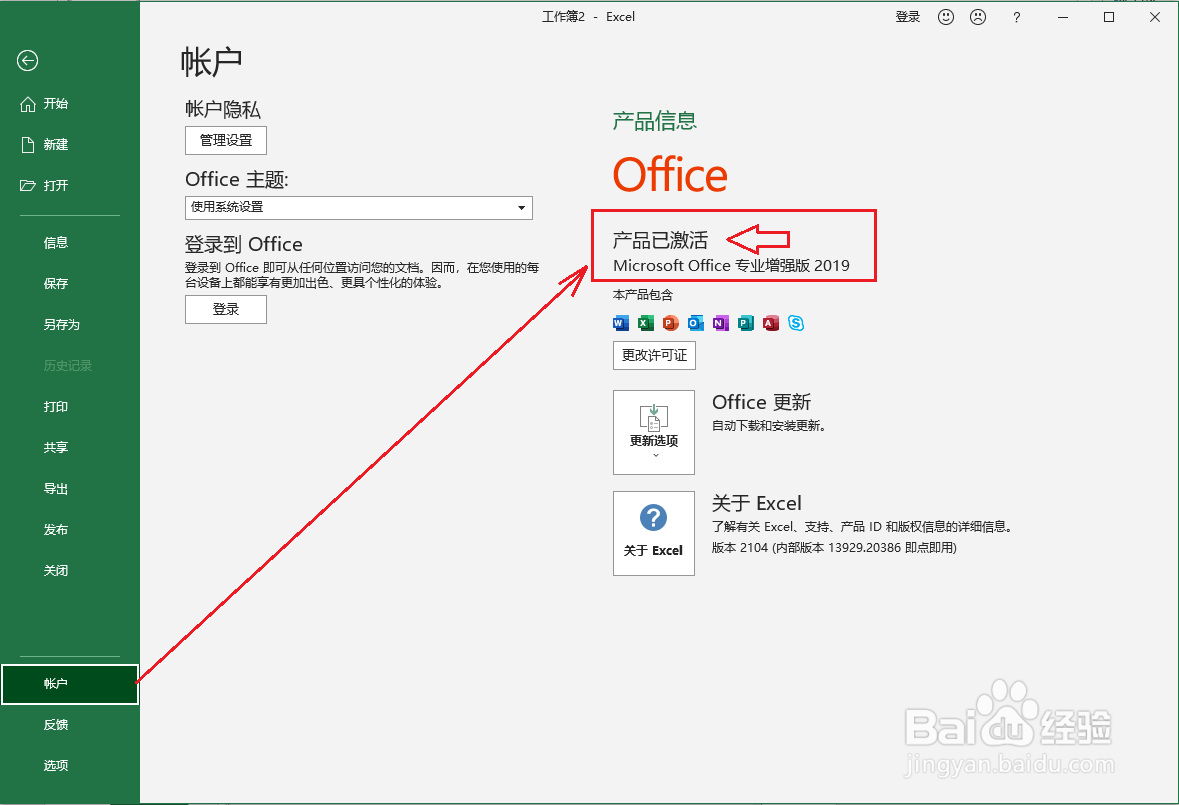Click the 产品已激活 text
1179x805 pixels.
660,241
